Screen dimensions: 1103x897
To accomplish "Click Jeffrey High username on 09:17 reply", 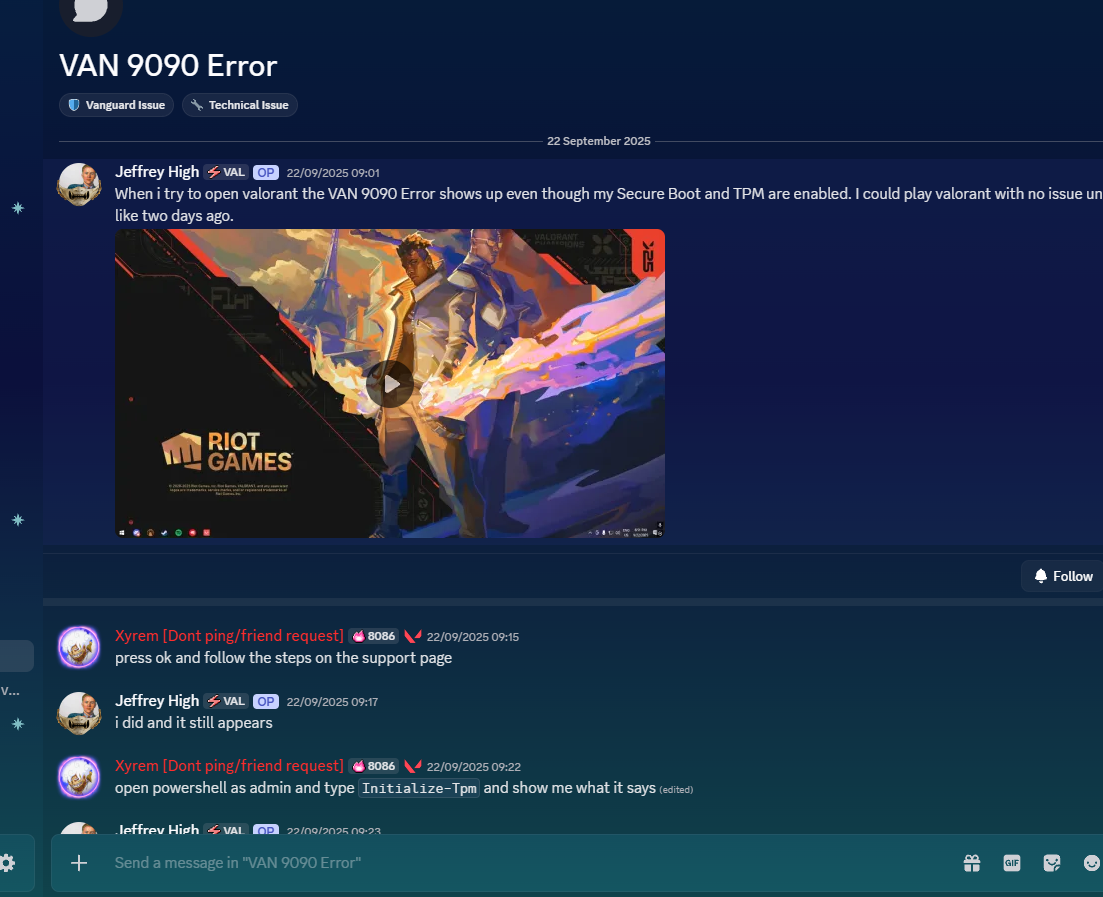I will point(157,701).
